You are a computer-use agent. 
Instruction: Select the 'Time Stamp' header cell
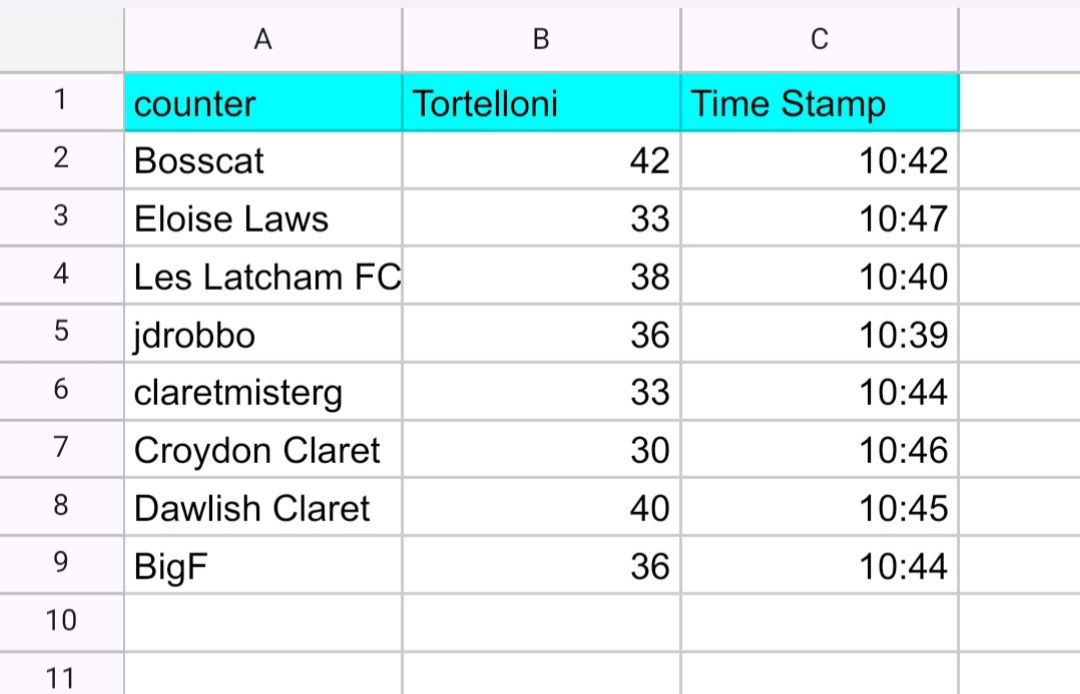pyautogui.click(x=819, y=102)
